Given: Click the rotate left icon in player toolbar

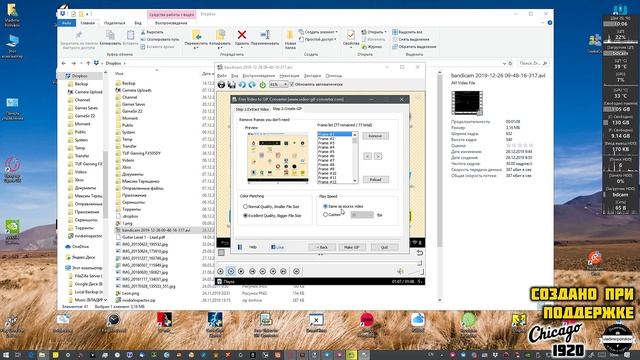Looking at the screenshot, I should tap(242, 84).
